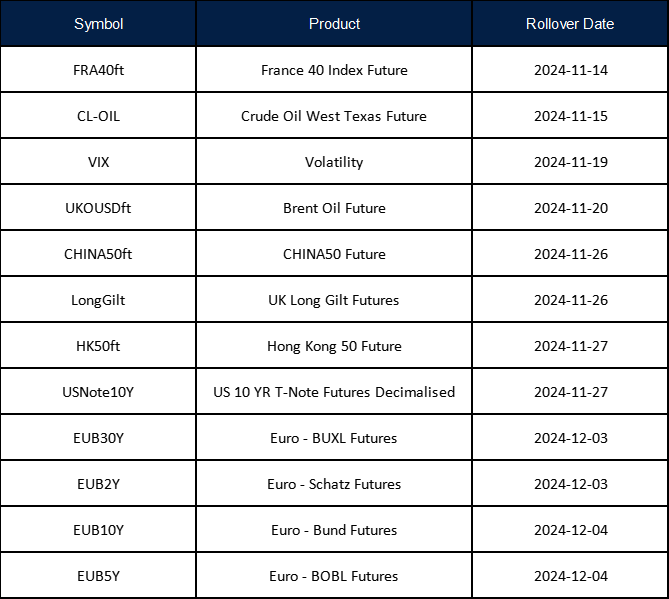
Task: Click the HK50ft symbol cell
Action: (x=98, y=346)
